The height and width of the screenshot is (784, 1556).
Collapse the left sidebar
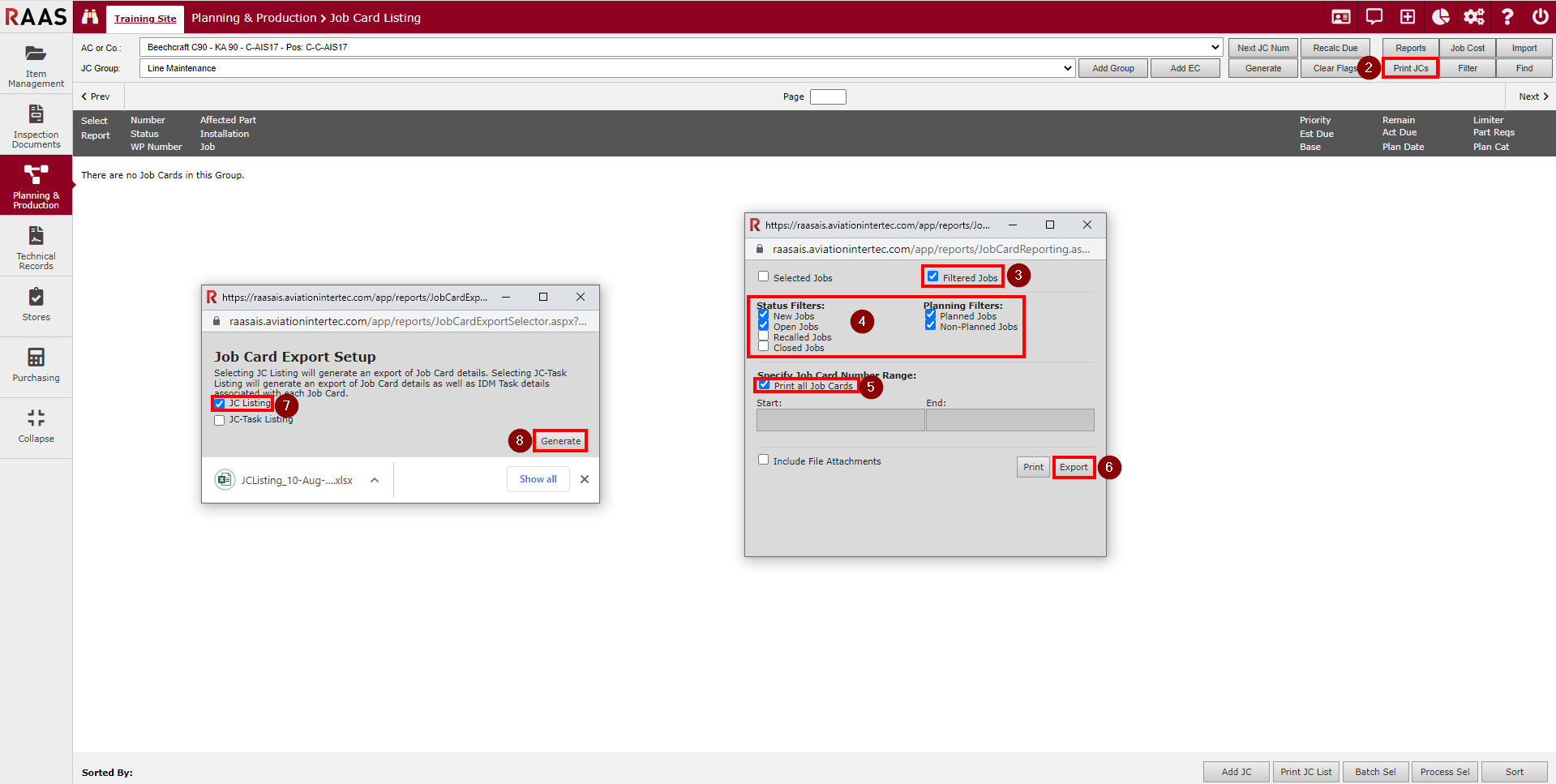[36, 426]
